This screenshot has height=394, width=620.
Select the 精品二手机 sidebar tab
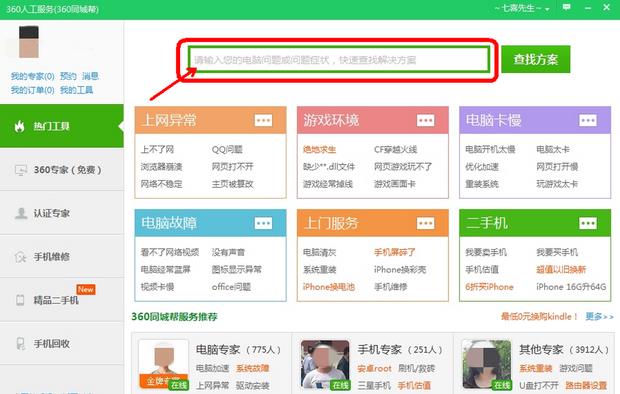[x=62, y=300]
